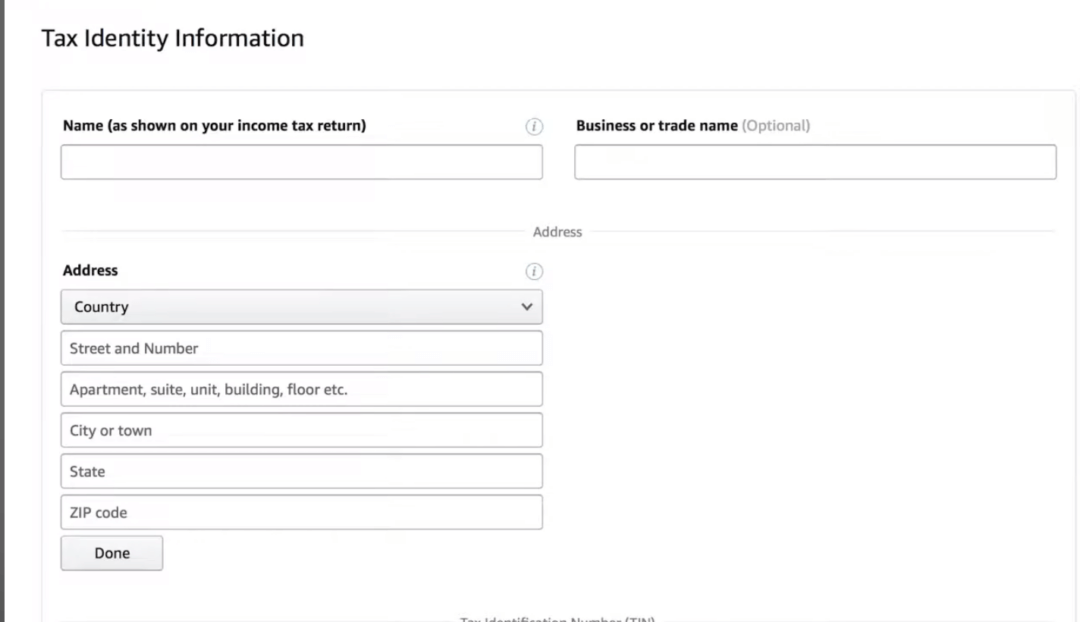The height and width of the screenshot is (622, 1080).
Task: Click the City or town field
Action: 300,430
